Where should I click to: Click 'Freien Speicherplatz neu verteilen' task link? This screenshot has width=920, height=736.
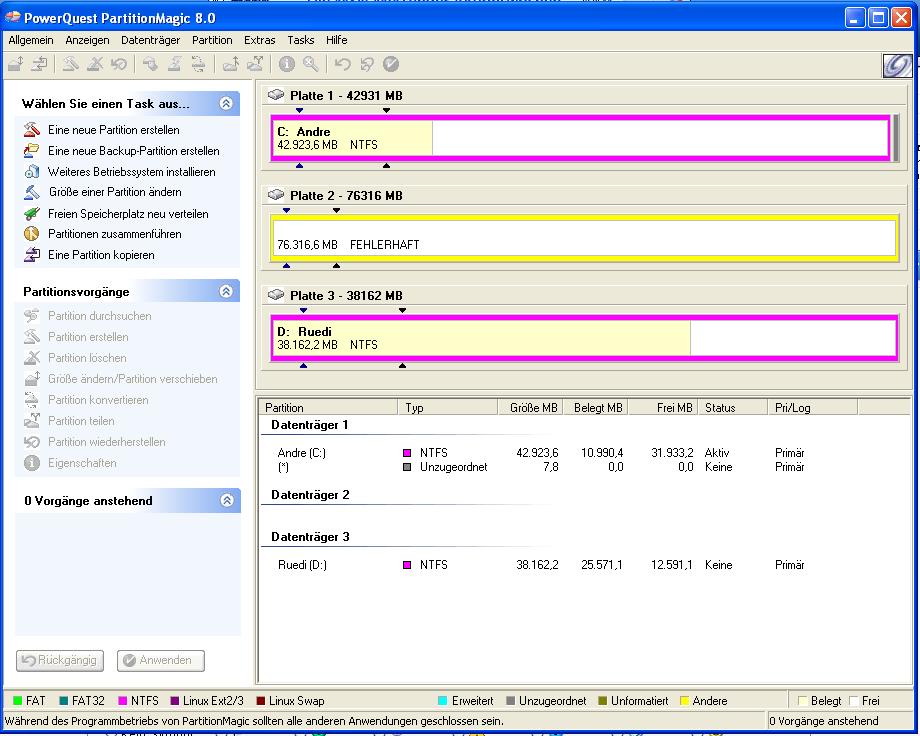click(x=128, y=214)
